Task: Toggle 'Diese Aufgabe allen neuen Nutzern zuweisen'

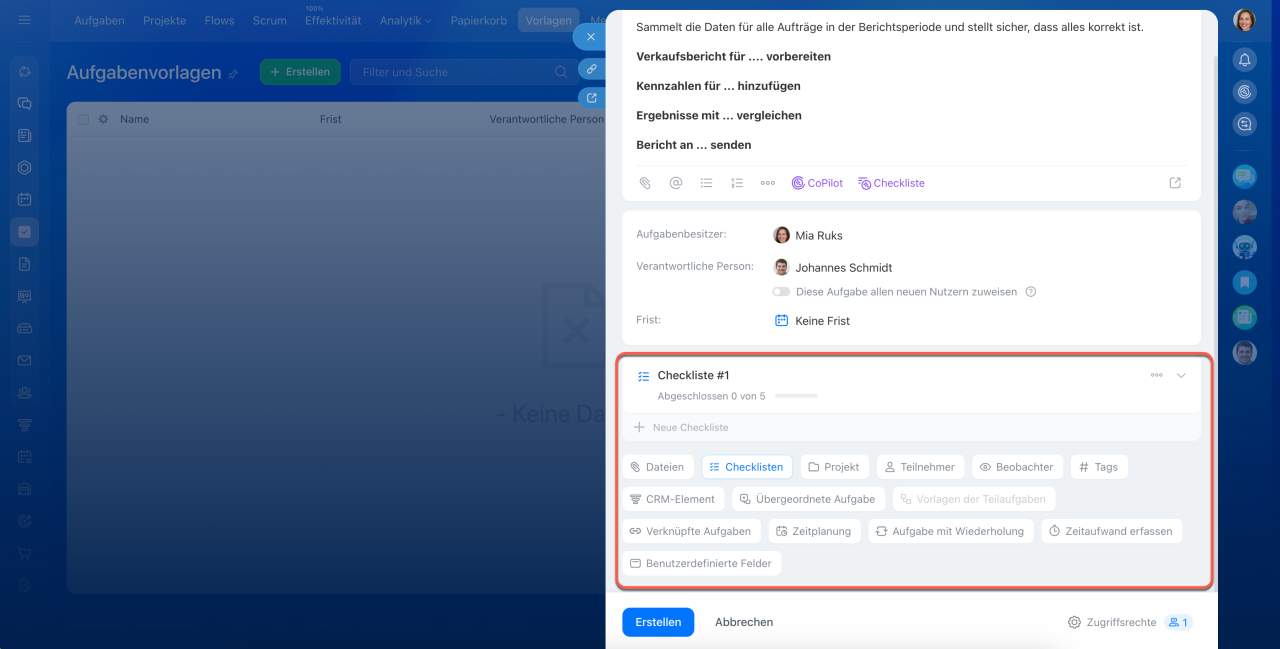Action: pyautogui.click(x=781, y=292)
